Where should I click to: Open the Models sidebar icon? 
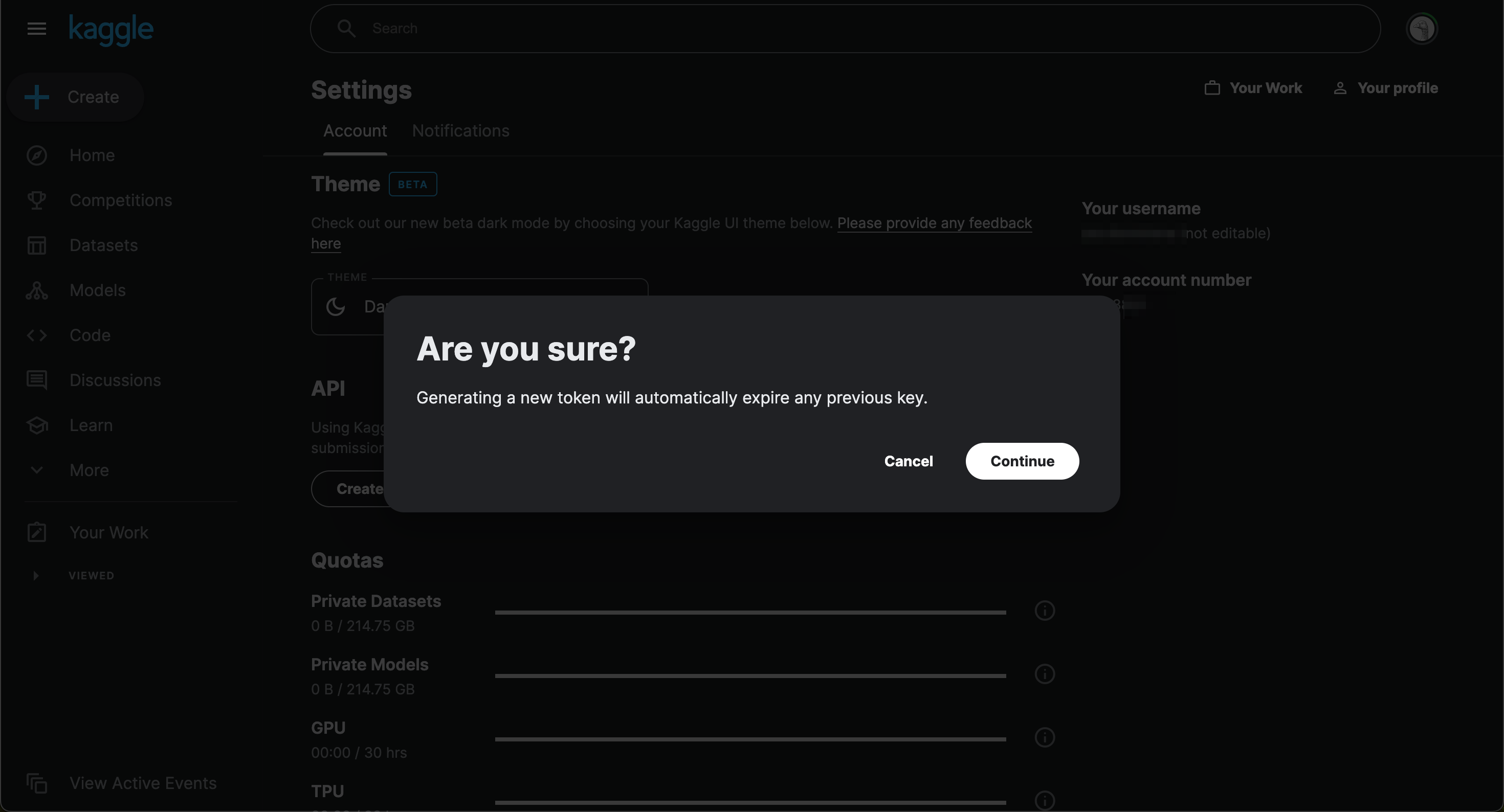click(x=37, y=290)
